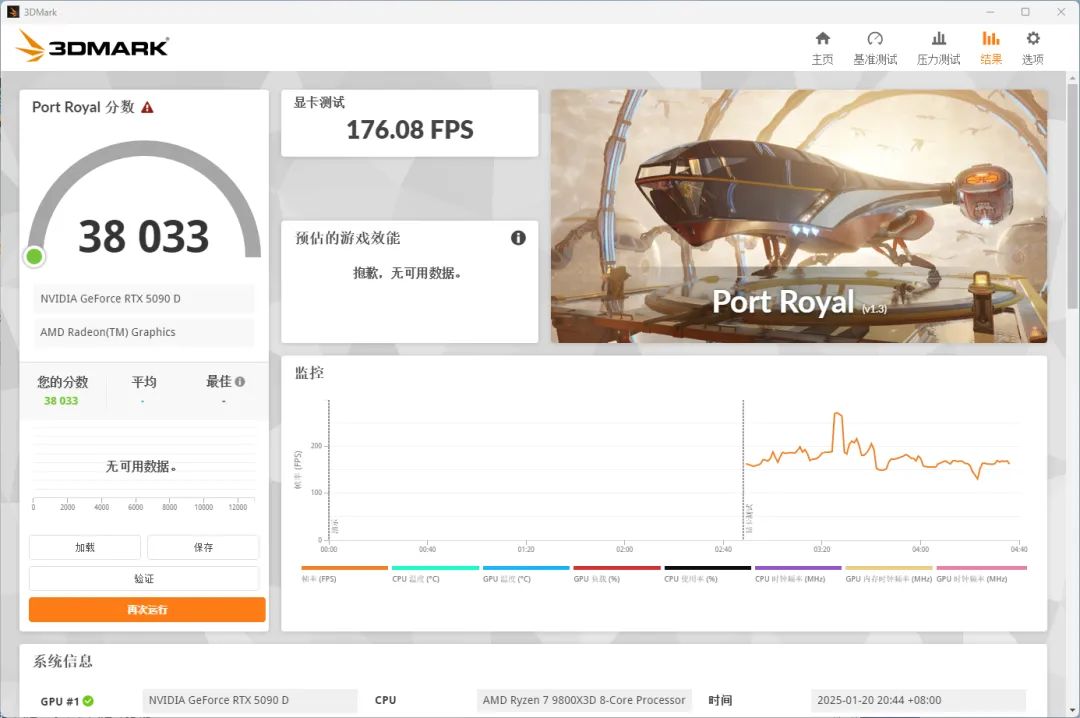Click the 3DMark title bar app icon

[x=12, y=12]
